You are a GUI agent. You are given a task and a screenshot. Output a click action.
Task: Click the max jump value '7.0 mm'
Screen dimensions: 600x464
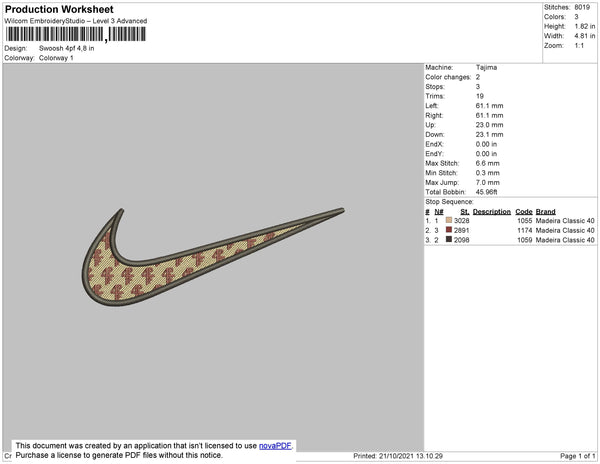click(488, 182)
